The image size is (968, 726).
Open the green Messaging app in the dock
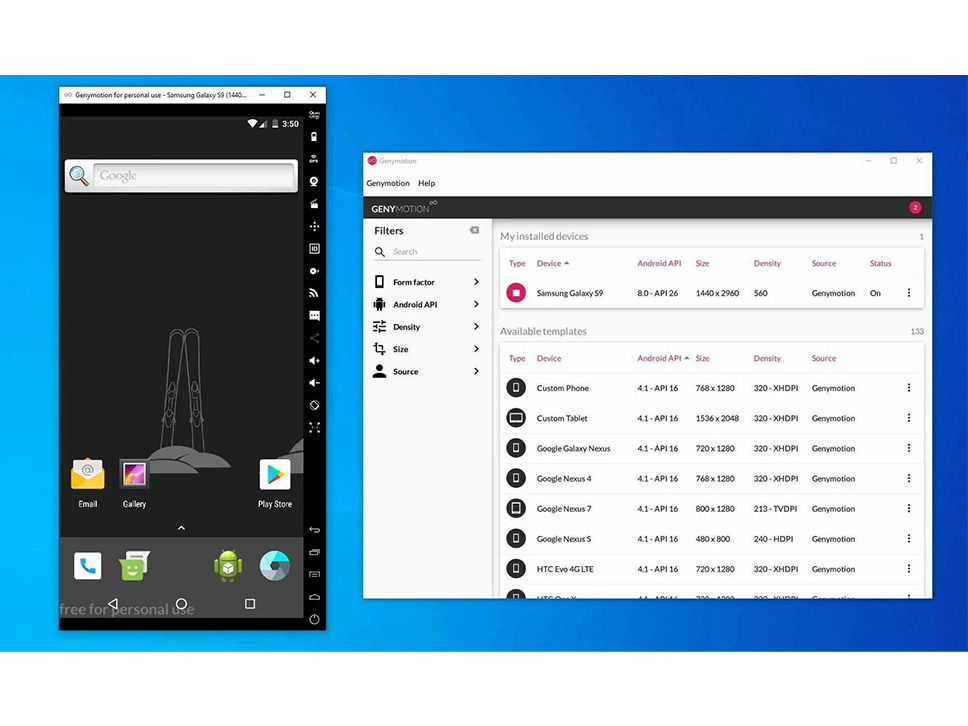pyautogui.click(x=134, y=566)
